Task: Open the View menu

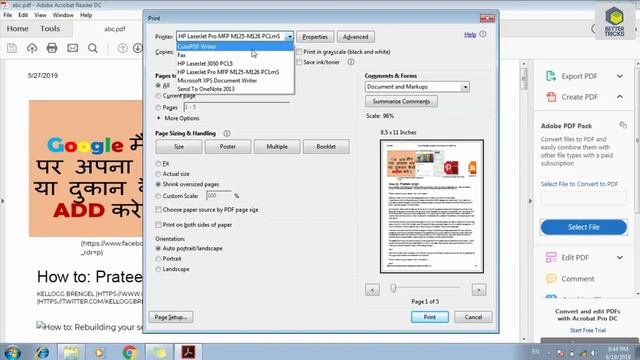Action: 40,15
